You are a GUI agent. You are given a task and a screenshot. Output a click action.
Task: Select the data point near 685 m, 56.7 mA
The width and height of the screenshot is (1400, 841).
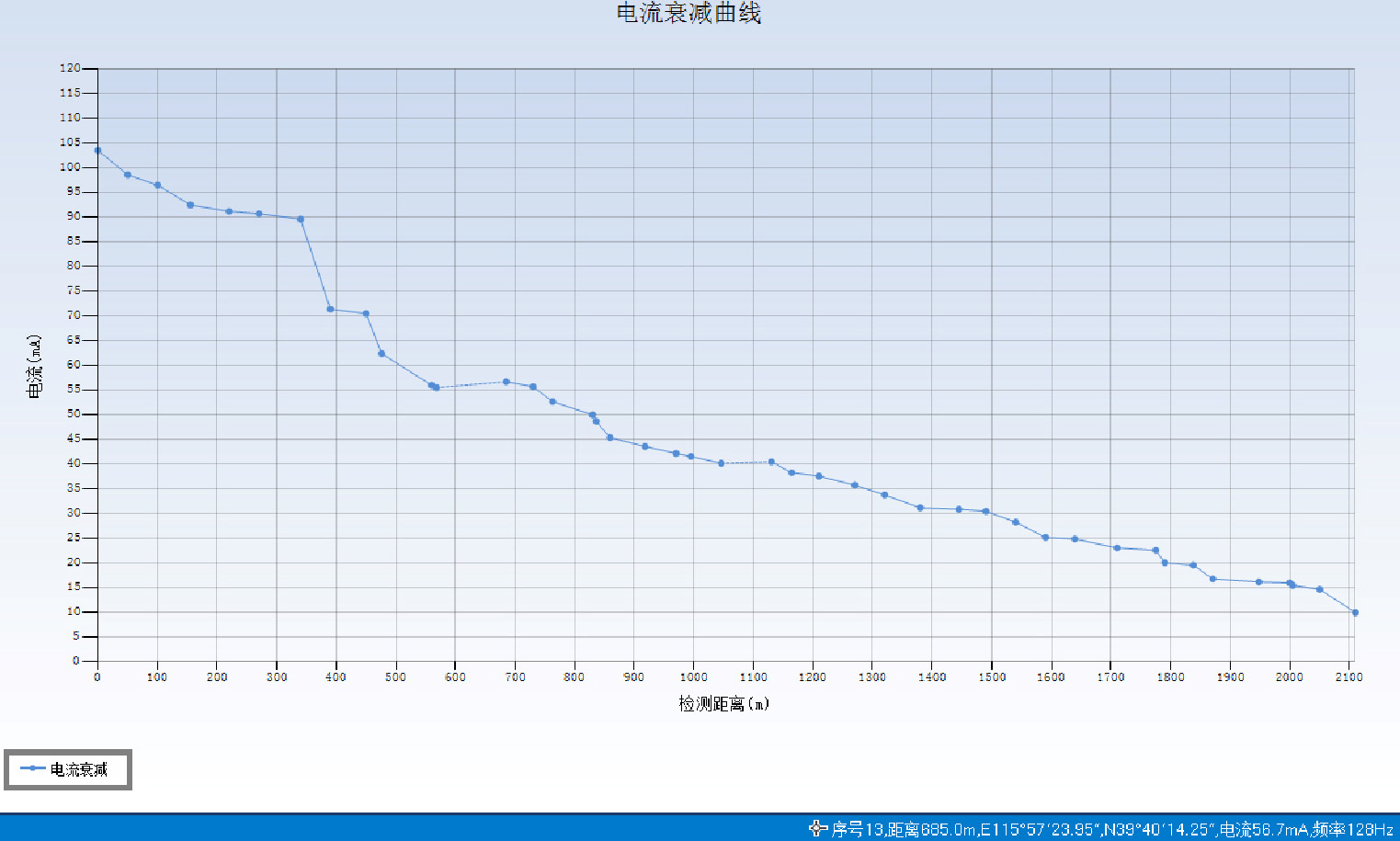click(x=507, y=381)
